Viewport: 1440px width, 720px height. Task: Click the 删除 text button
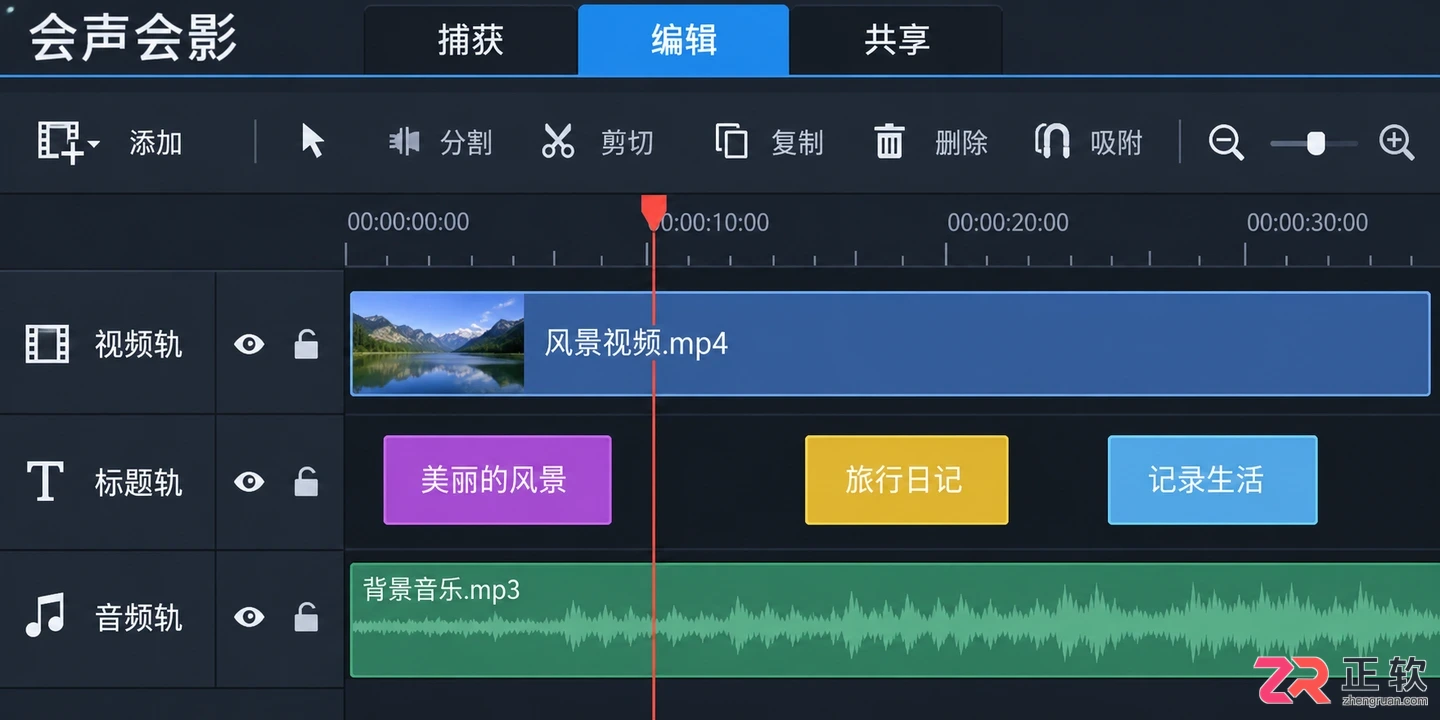961,143
